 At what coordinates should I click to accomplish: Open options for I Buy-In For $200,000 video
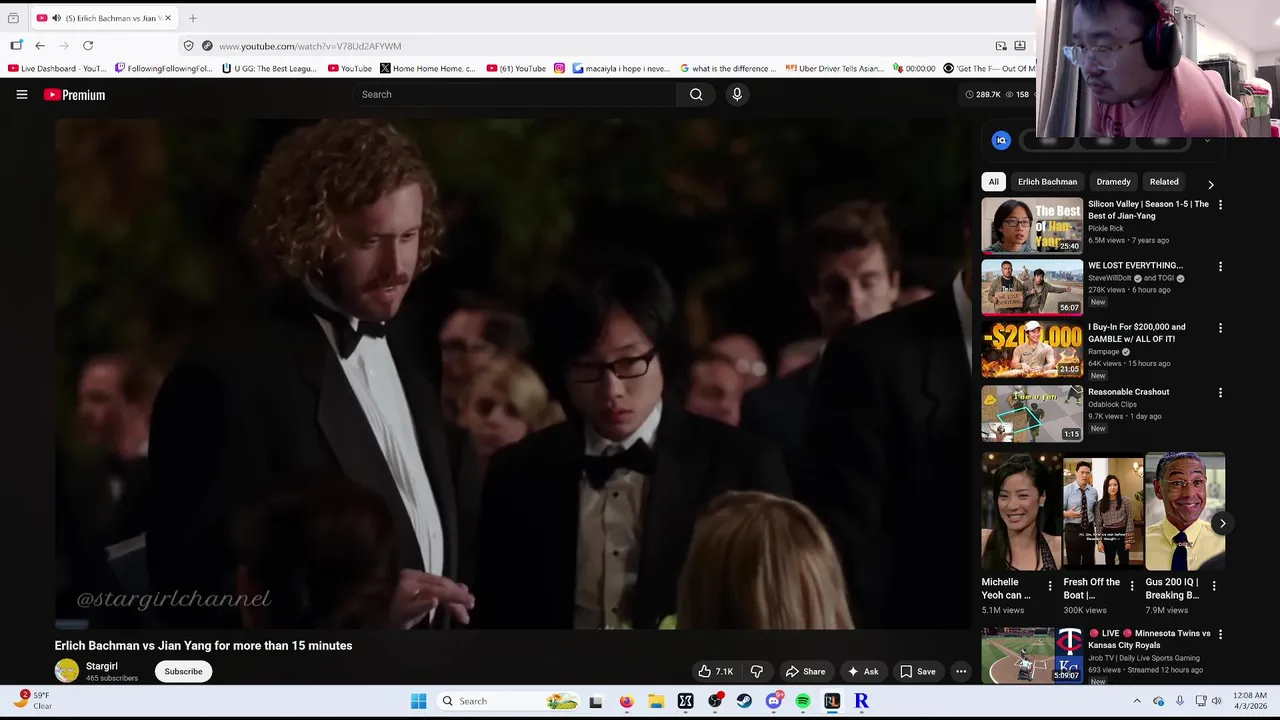tap(1220, 328)
